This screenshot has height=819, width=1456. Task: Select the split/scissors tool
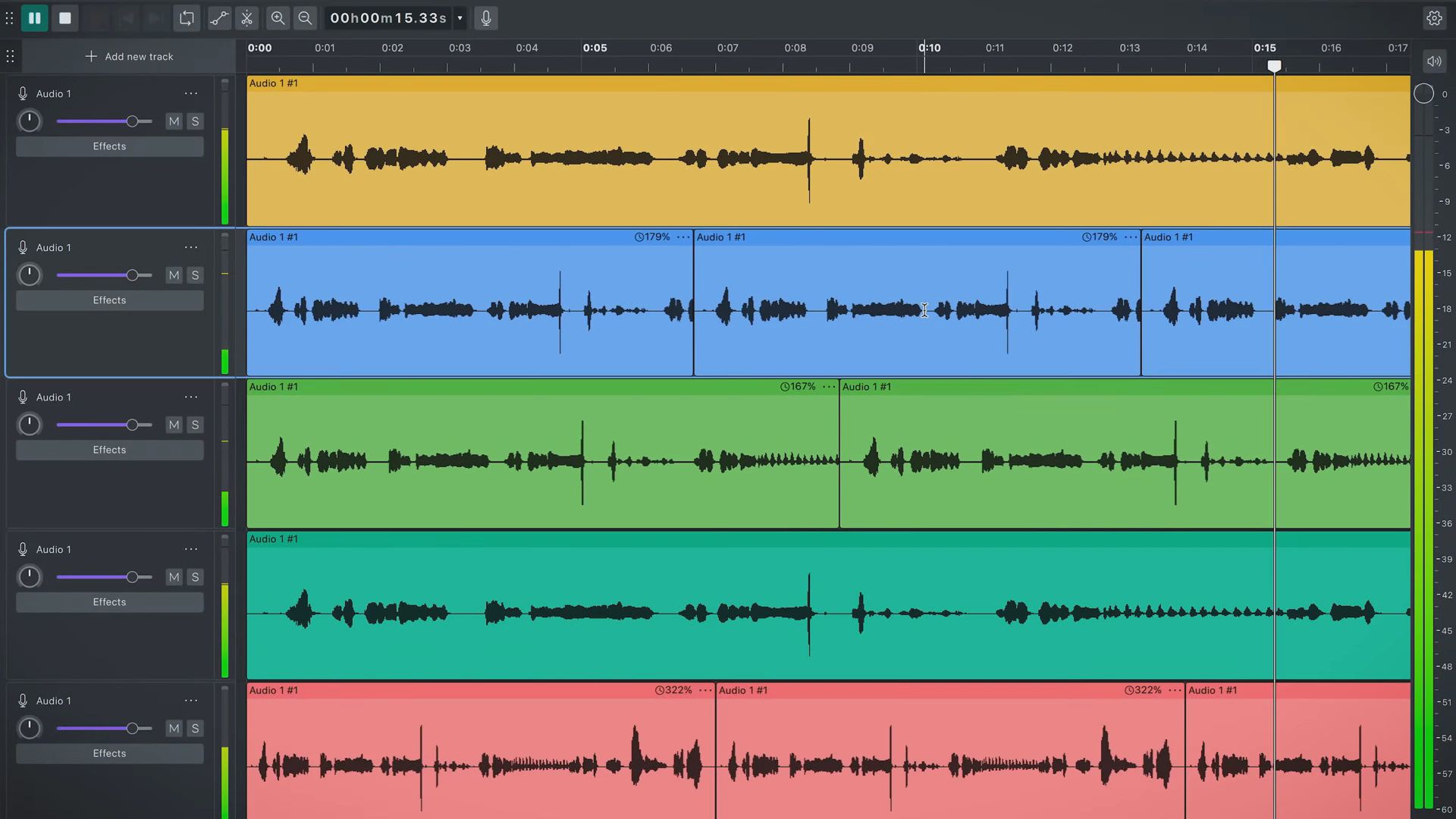click(x=247, y=18)
